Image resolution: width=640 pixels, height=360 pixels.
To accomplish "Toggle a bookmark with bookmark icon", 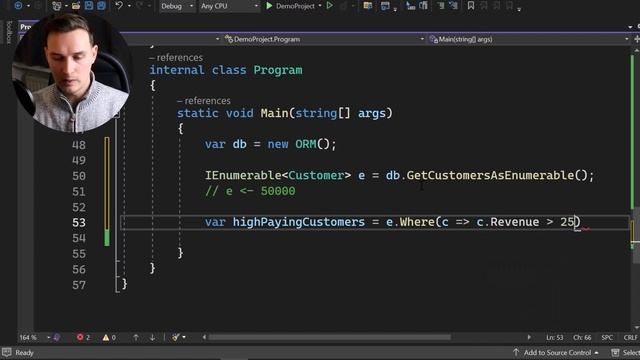I will point(471,6).
